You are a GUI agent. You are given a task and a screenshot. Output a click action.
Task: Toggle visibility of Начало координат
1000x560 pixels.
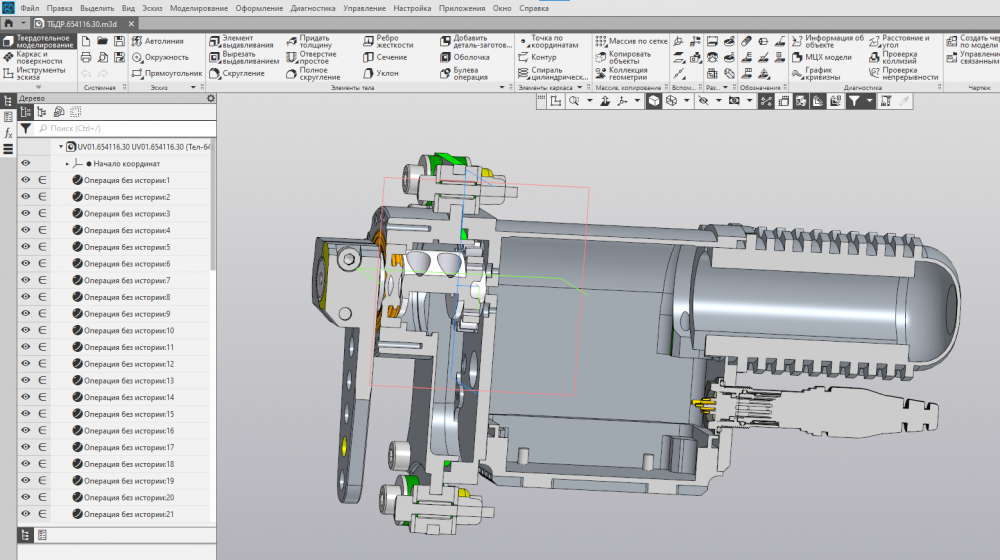pos(26,163)
